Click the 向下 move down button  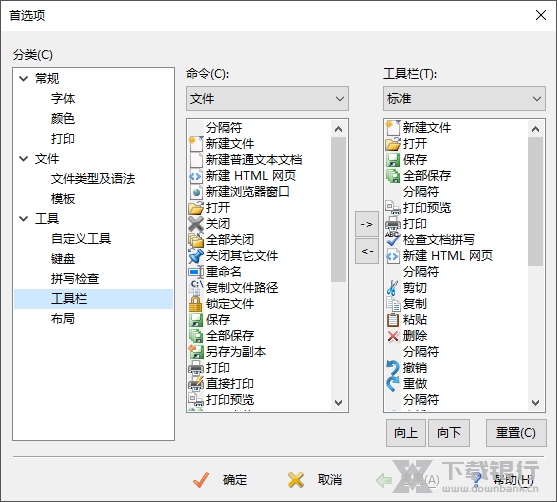click(x=449, y=433)
